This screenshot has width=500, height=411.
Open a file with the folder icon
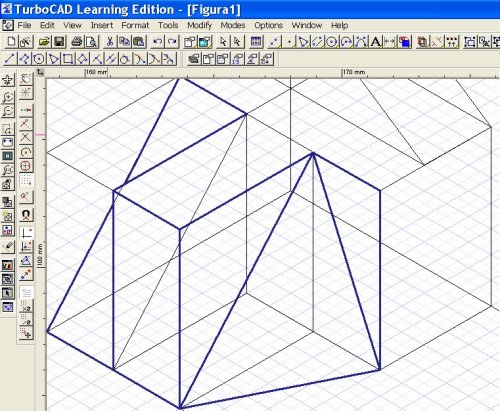(x=44, y=42)
